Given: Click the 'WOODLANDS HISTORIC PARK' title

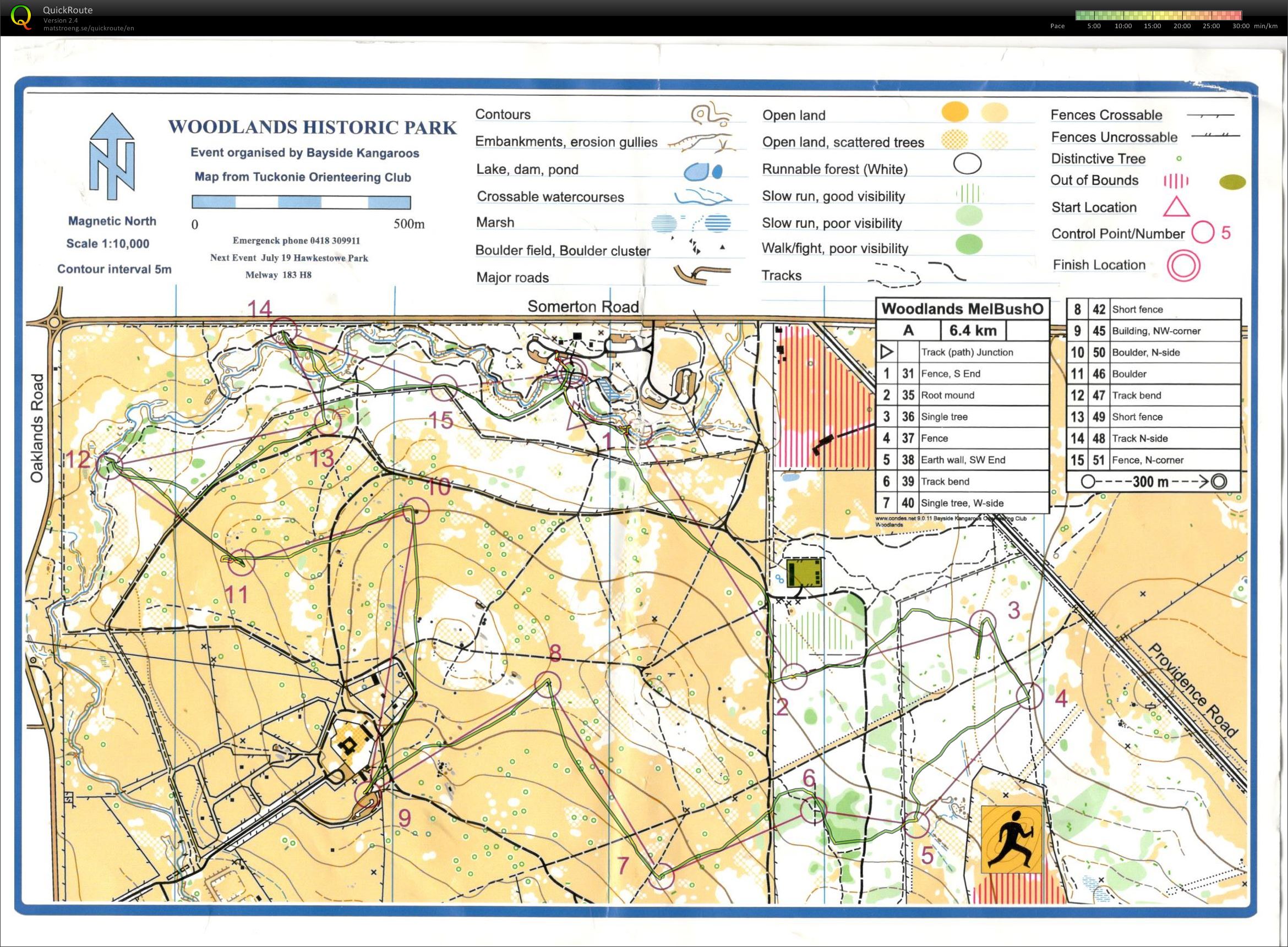Looking at the screenshot, I should click(x=313, y=127).
